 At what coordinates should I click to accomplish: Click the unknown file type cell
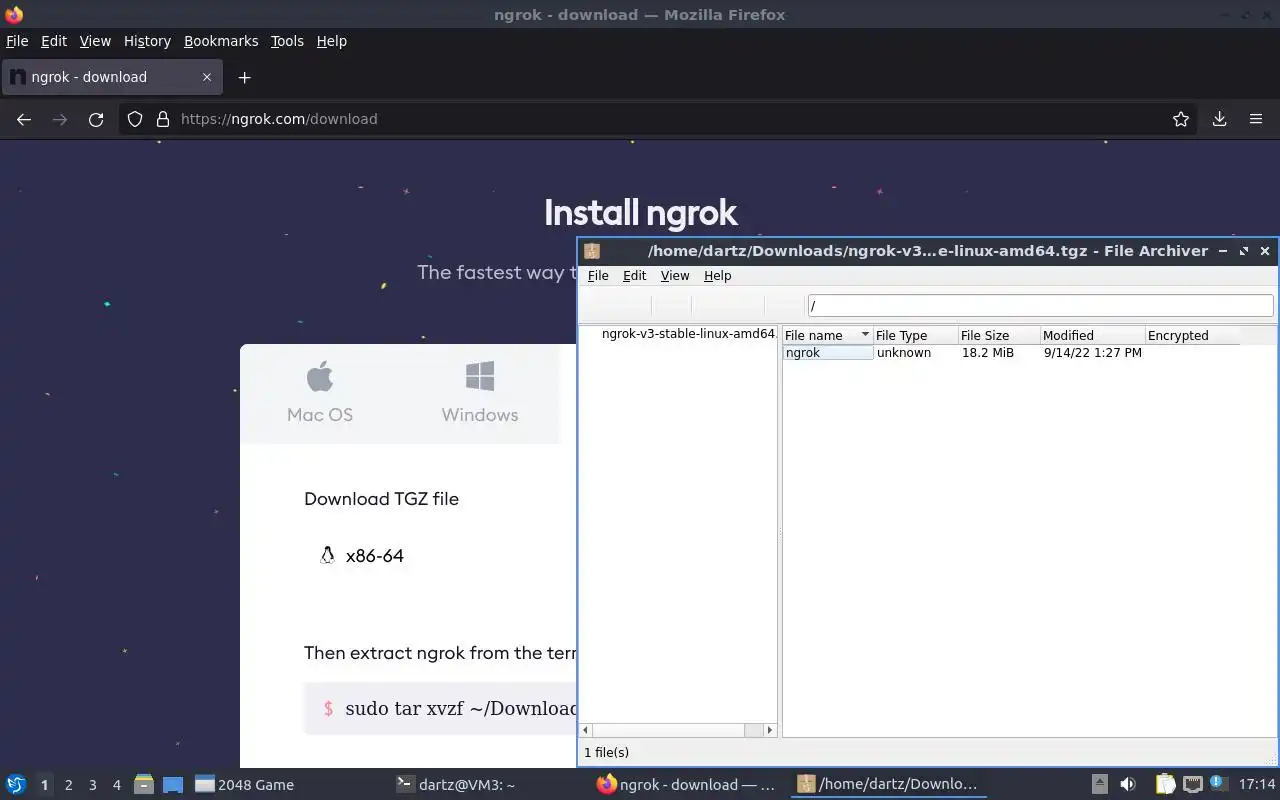[x=904, y=353]
